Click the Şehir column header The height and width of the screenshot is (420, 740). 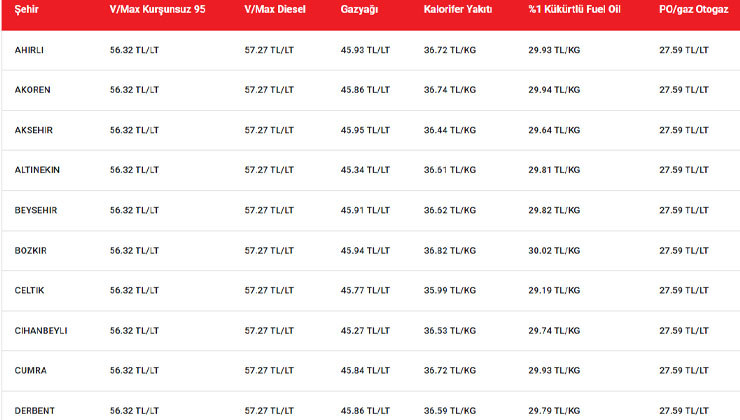click(28, 8)
